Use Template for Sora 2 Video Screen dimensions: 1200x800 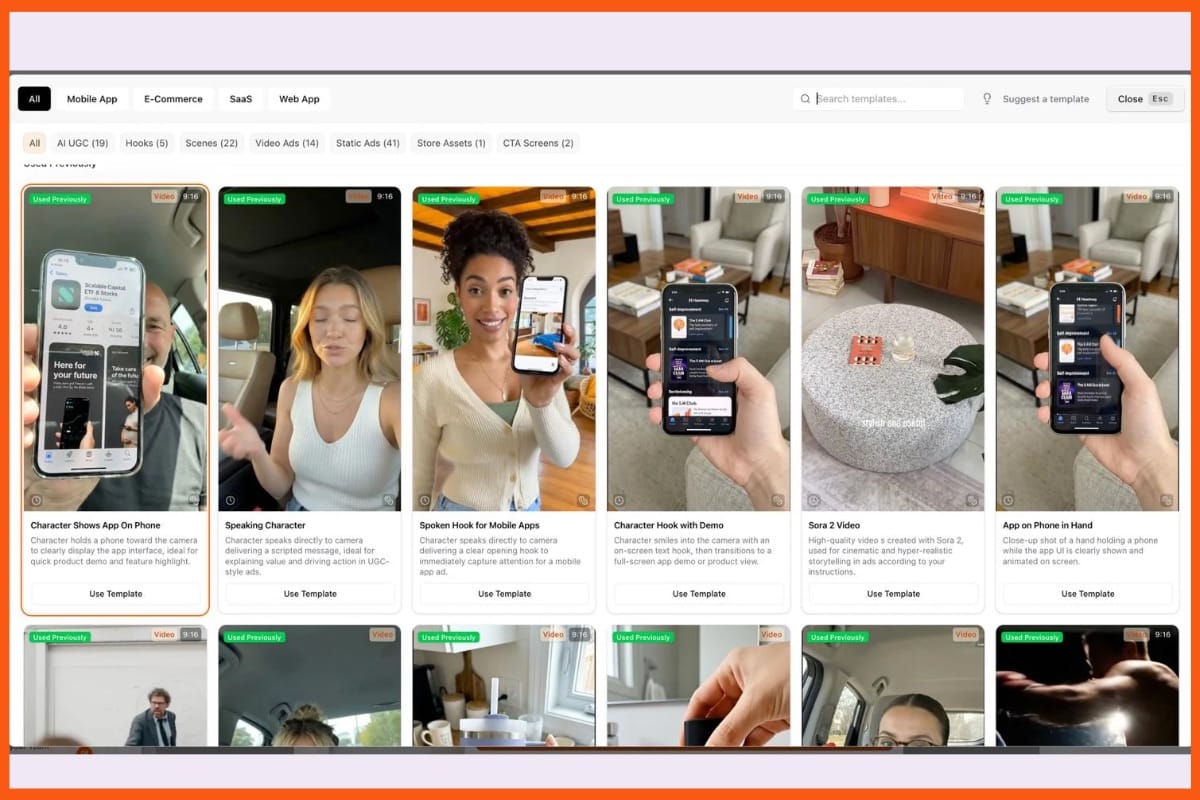tap(893, 594)
